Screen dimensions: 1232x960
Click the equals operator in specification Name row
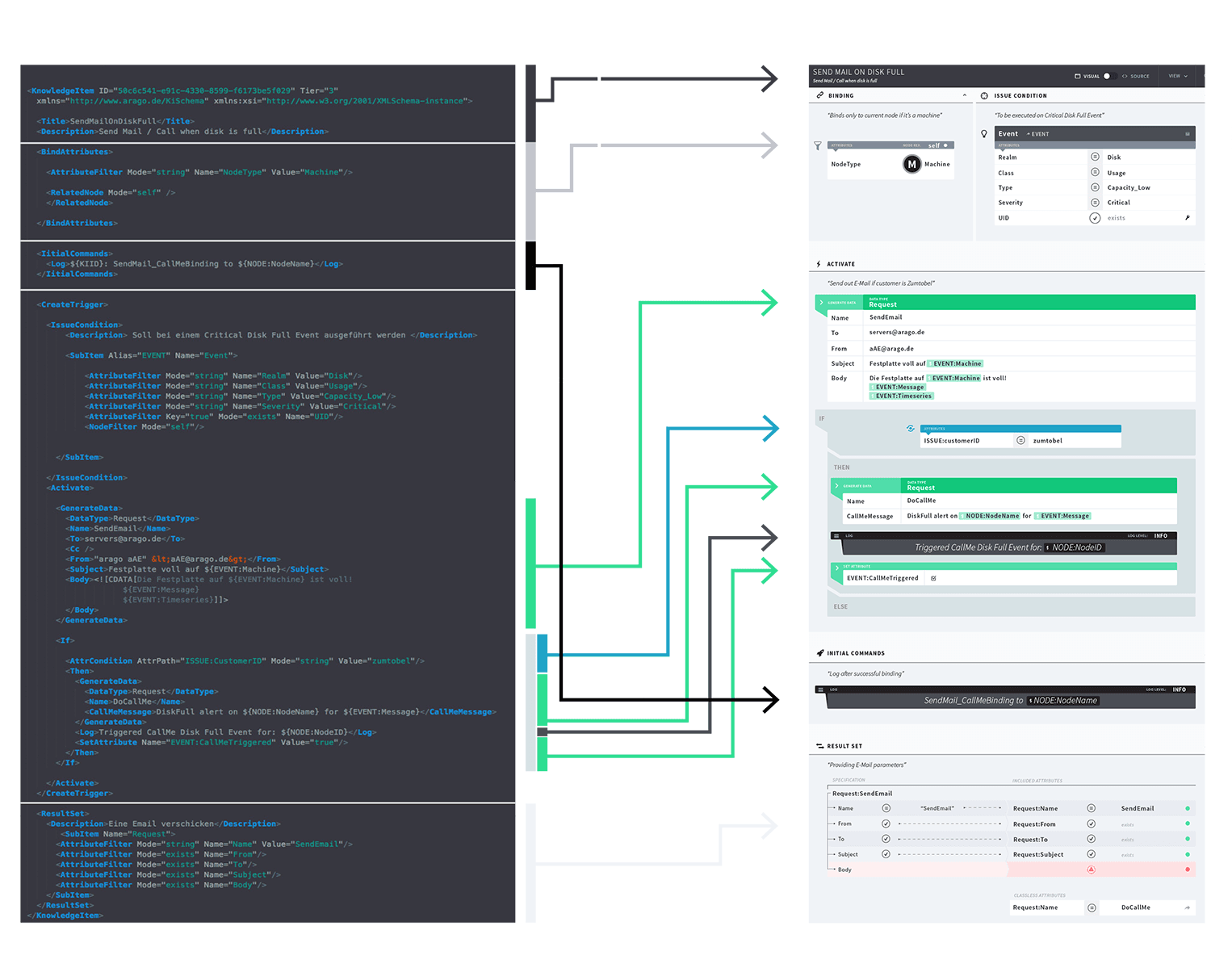[886, 808]
